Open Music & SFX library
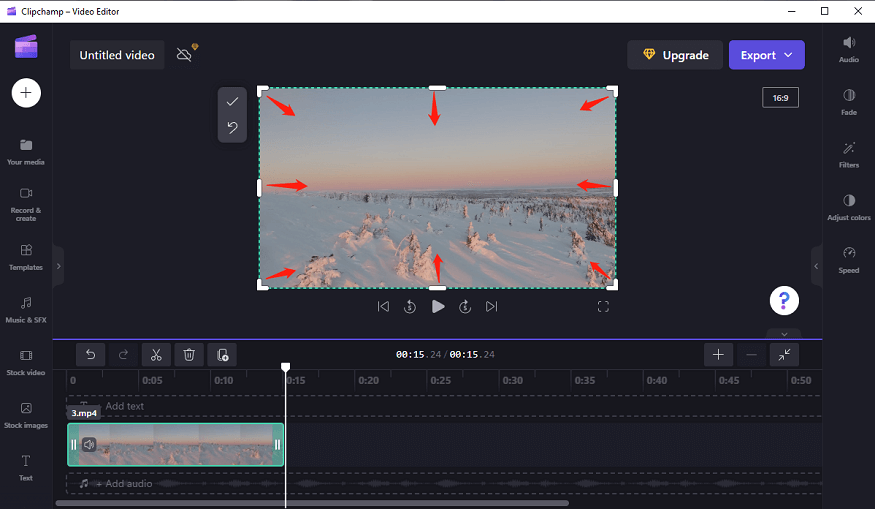The image size is (875, 509). (26, 310)
